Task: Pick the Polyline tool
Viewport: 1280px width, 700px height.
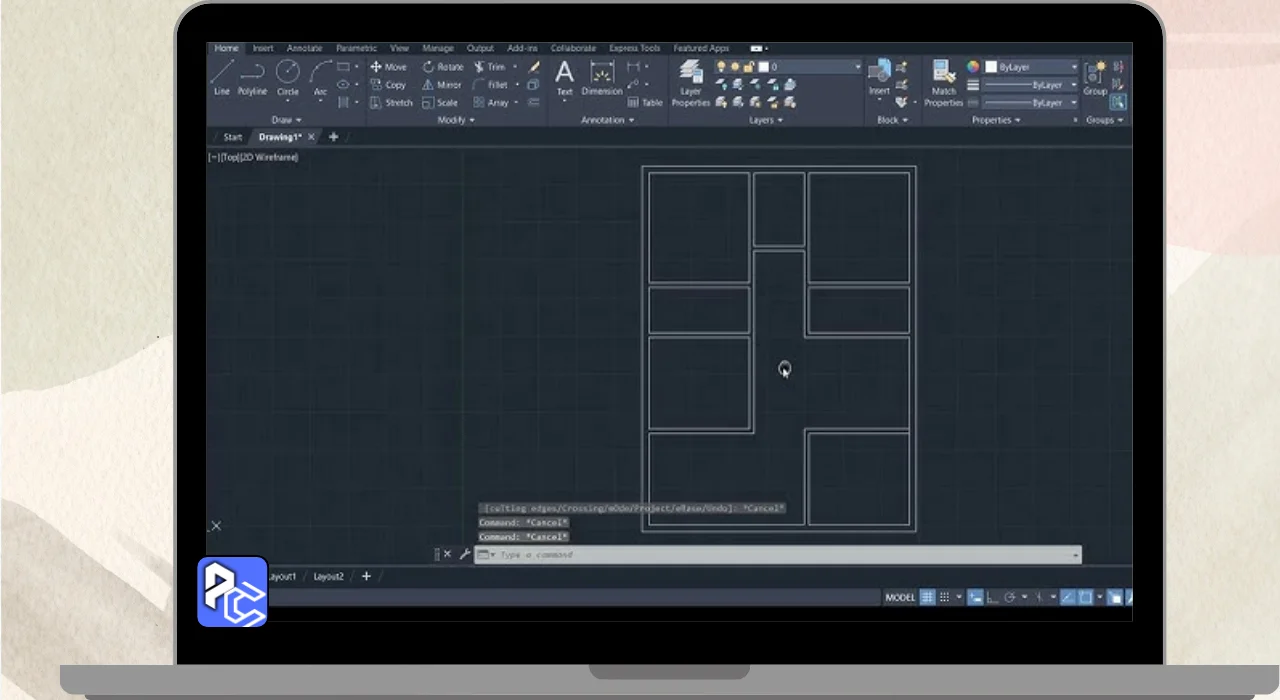Action: point(252,77)
